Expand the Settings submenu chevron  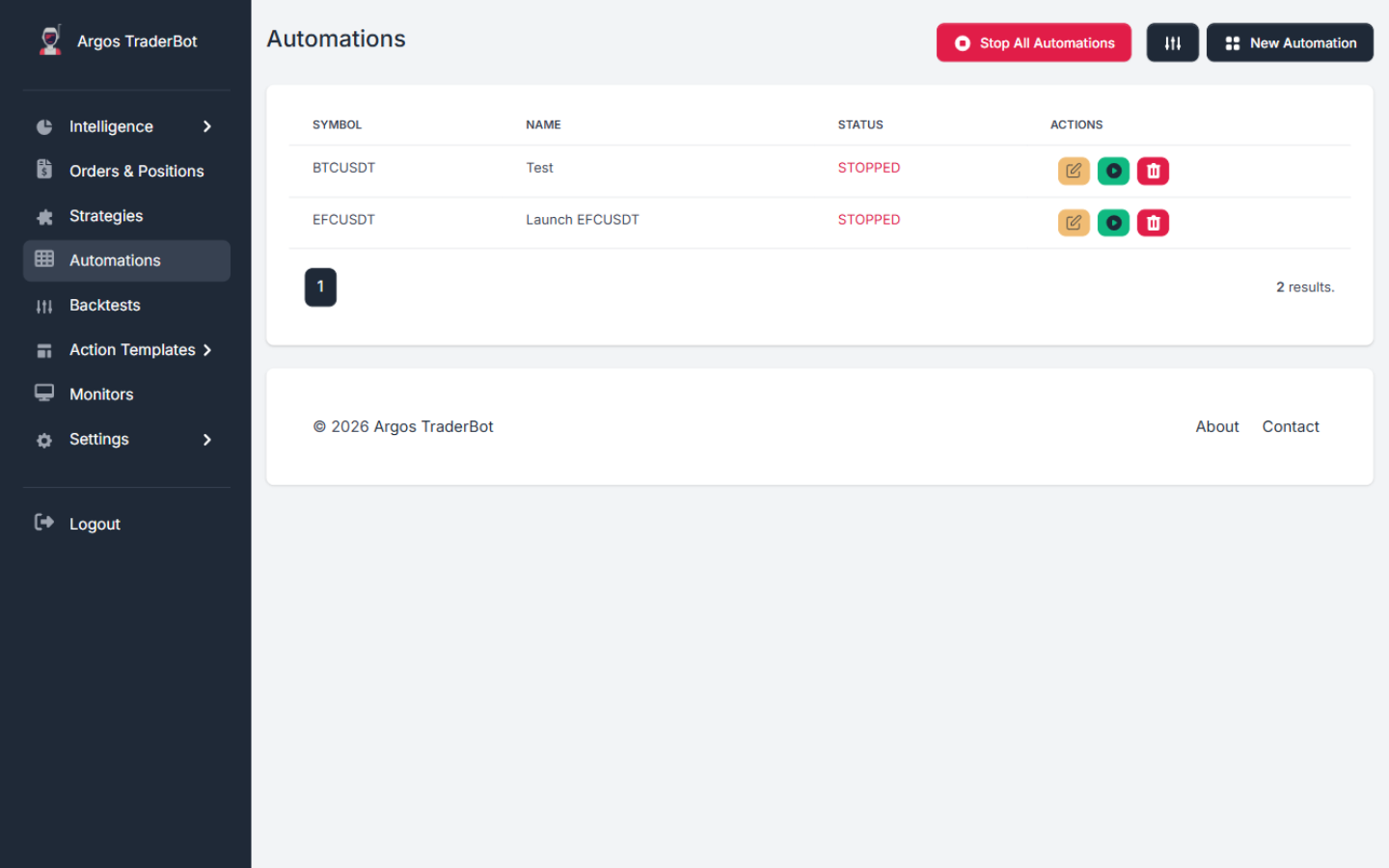[x=206, y=440]
